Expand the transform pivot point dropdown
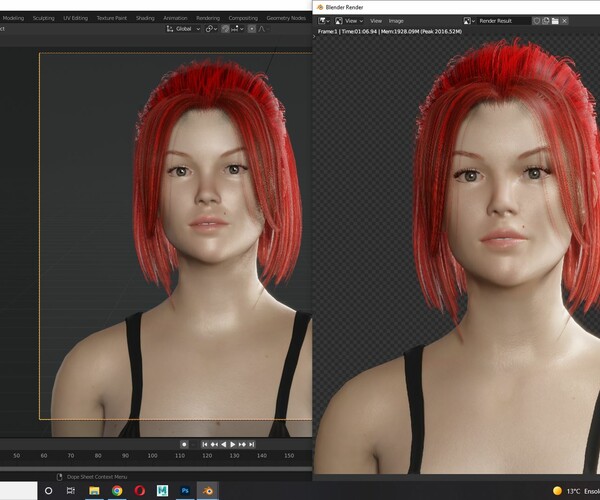The image size is (600, 500). [211, 29]
